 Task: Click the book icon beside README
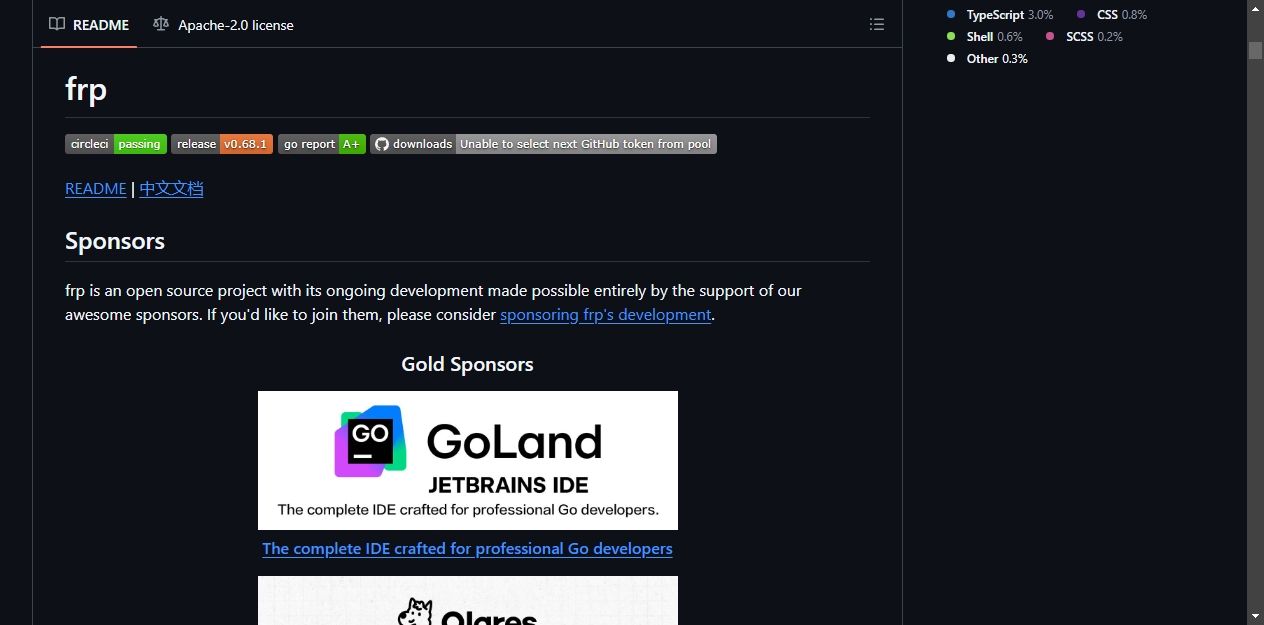click(x=57, y=24)
